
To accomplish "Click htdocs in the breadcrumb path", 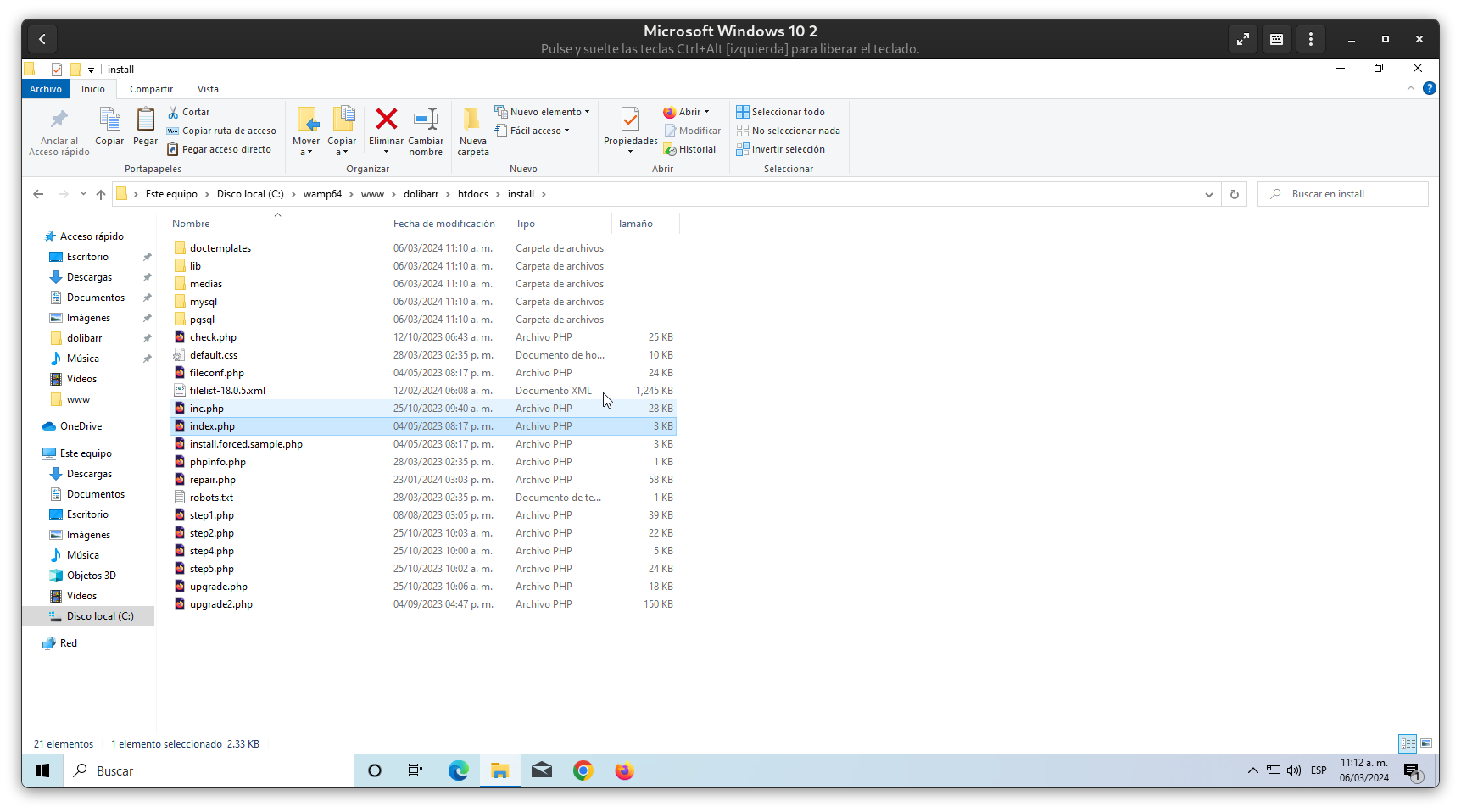I will [x=472, y=194].
